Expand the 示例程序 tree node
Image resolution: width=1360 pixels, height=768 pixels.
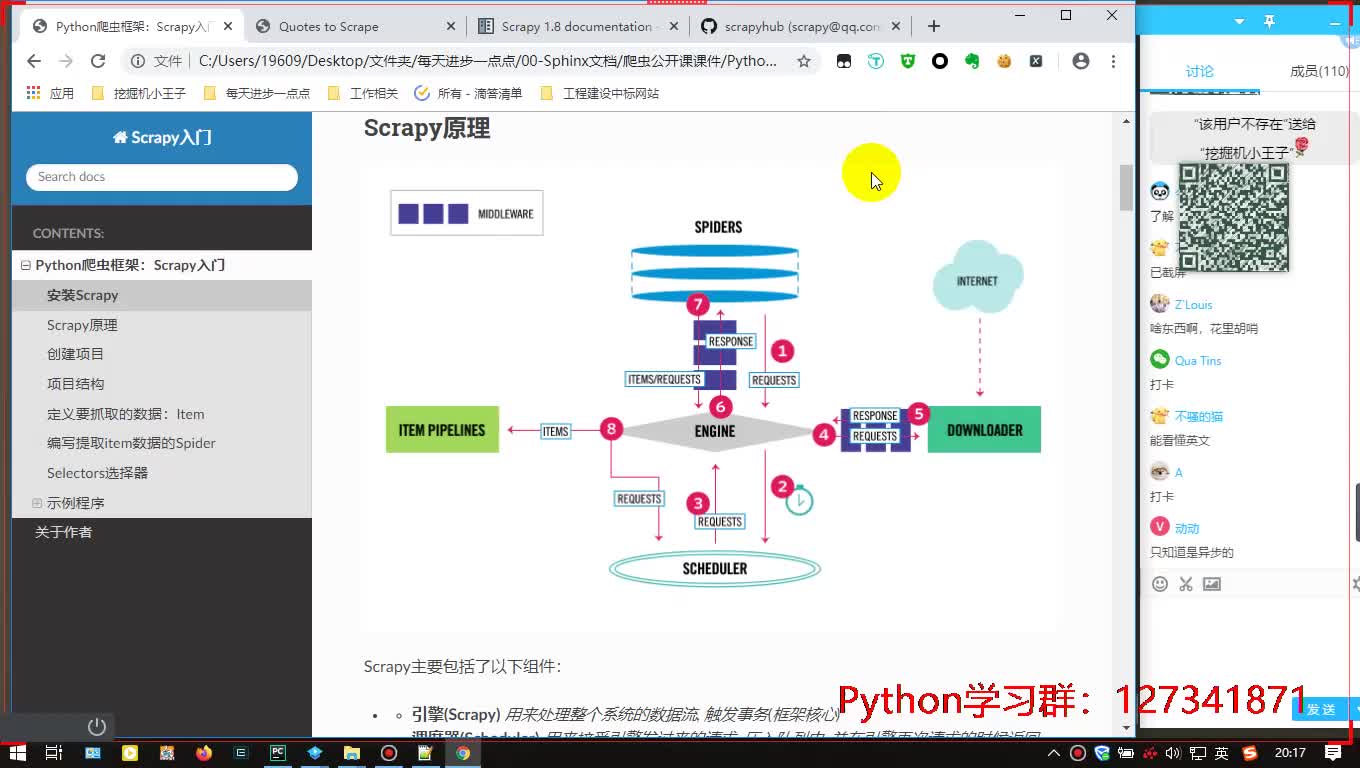click(37, 503)
